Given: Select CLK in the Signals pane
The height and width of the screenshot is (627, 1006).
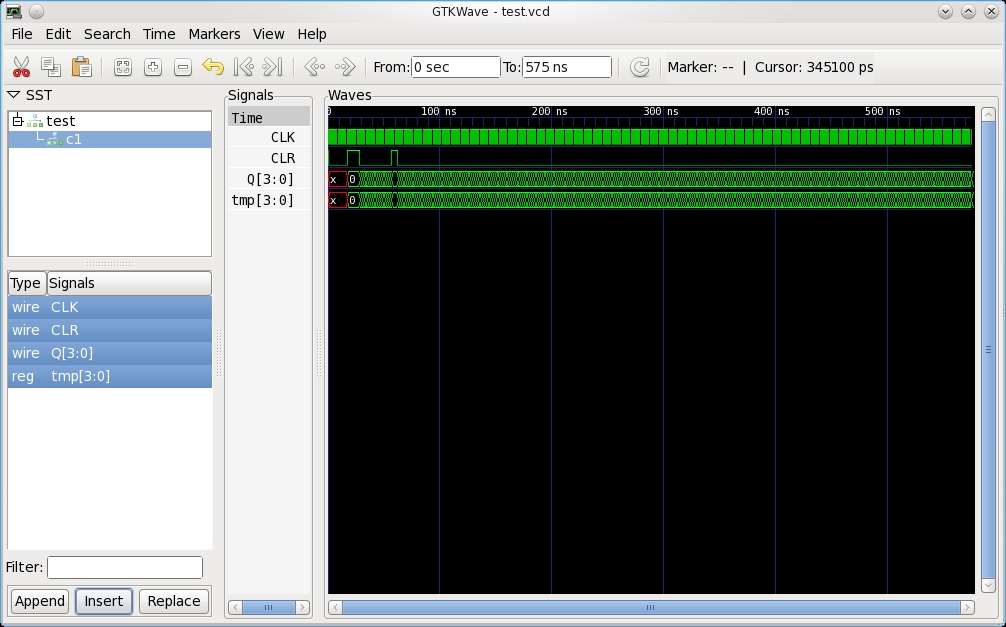Looking at the screenshot, I should point(269,137).
